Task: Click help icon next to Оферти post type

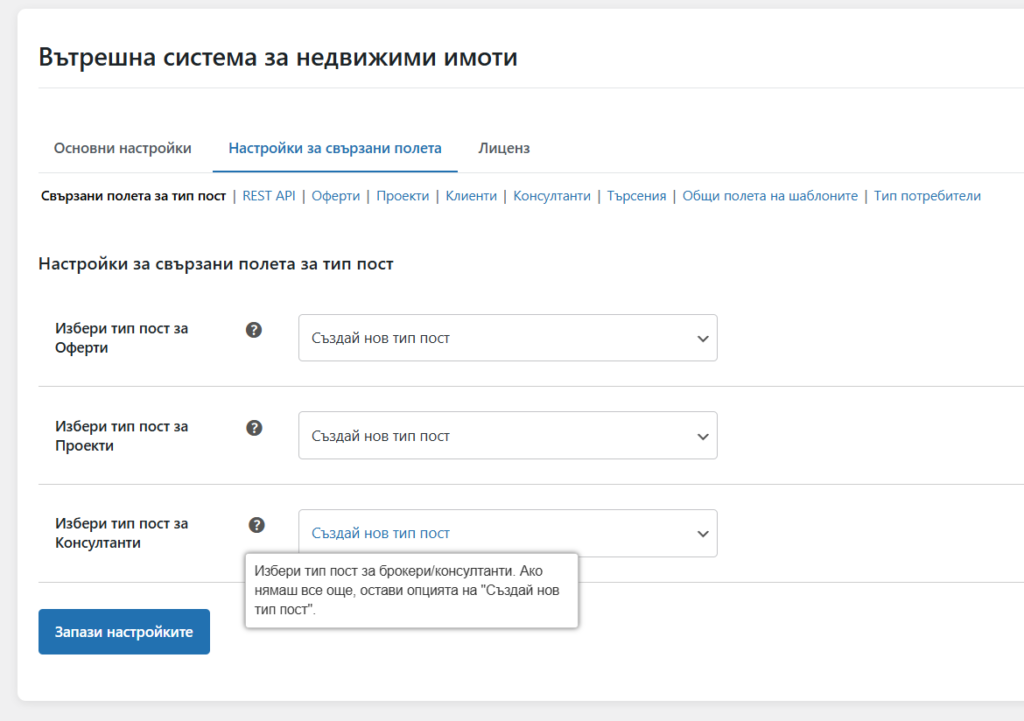Action: (x=254, y=330)
